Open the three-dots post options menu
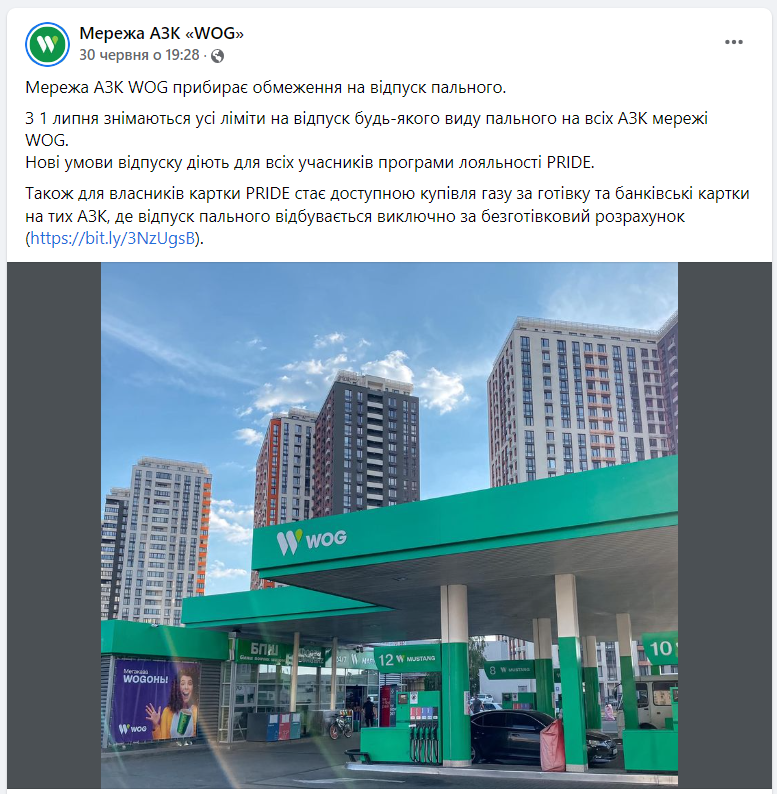This screenshot has height=794, width=777. coord(733,42)
